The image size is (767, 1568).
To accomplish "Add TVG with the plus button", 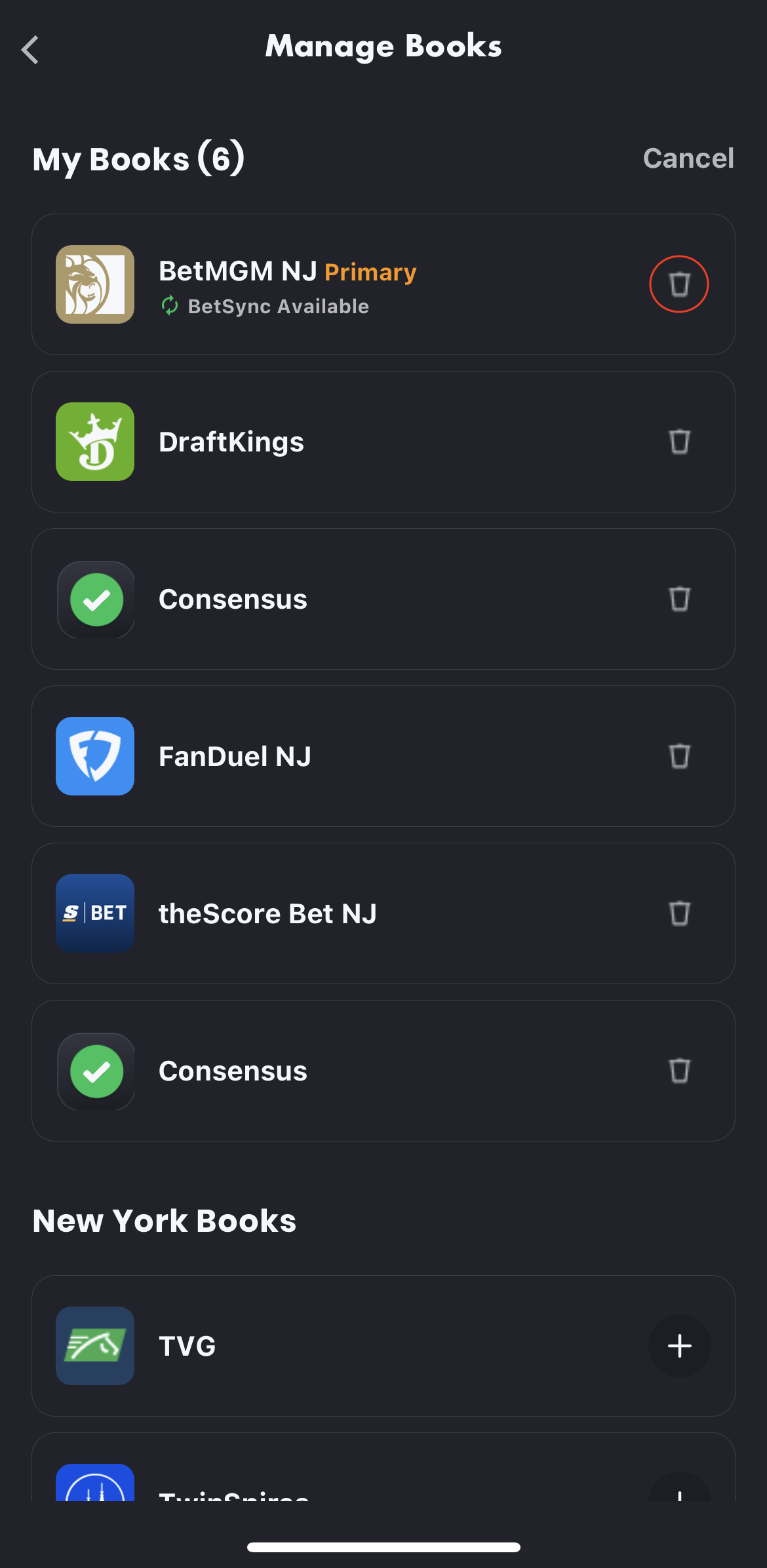I will [679, 1346].
